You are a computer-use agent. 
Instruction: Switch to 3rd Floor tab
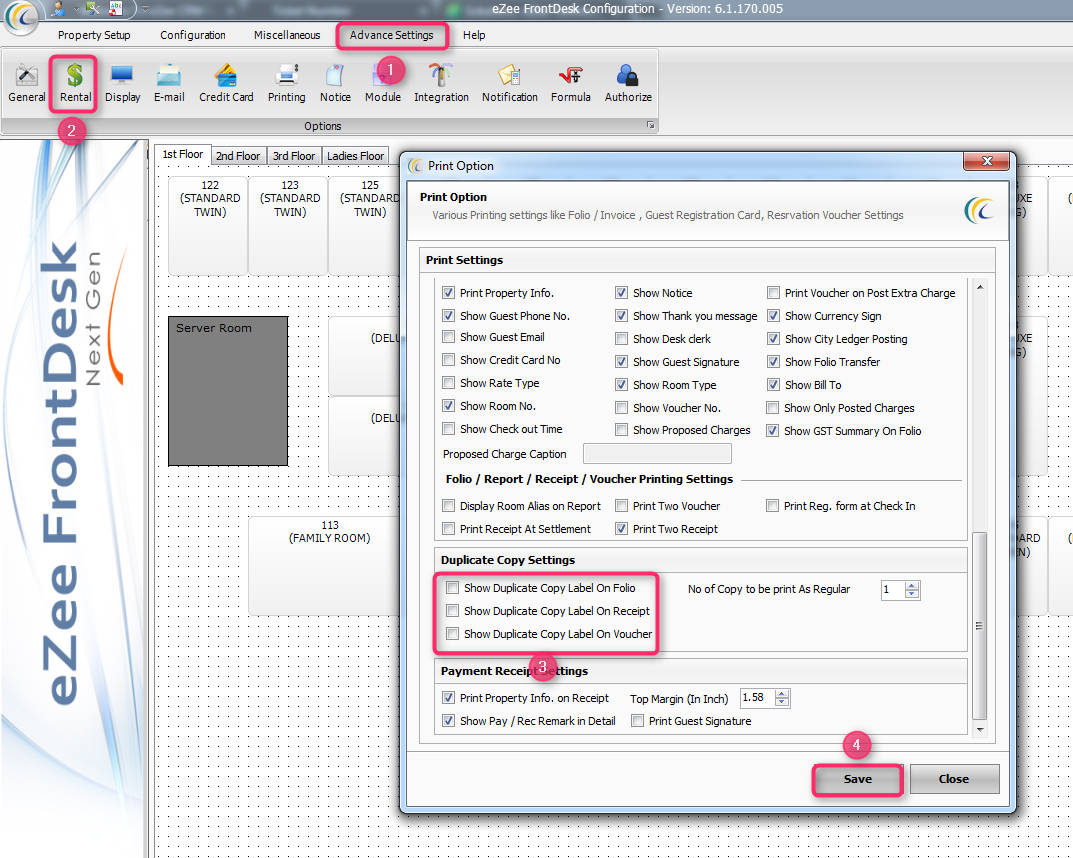[x=294, y=156]
